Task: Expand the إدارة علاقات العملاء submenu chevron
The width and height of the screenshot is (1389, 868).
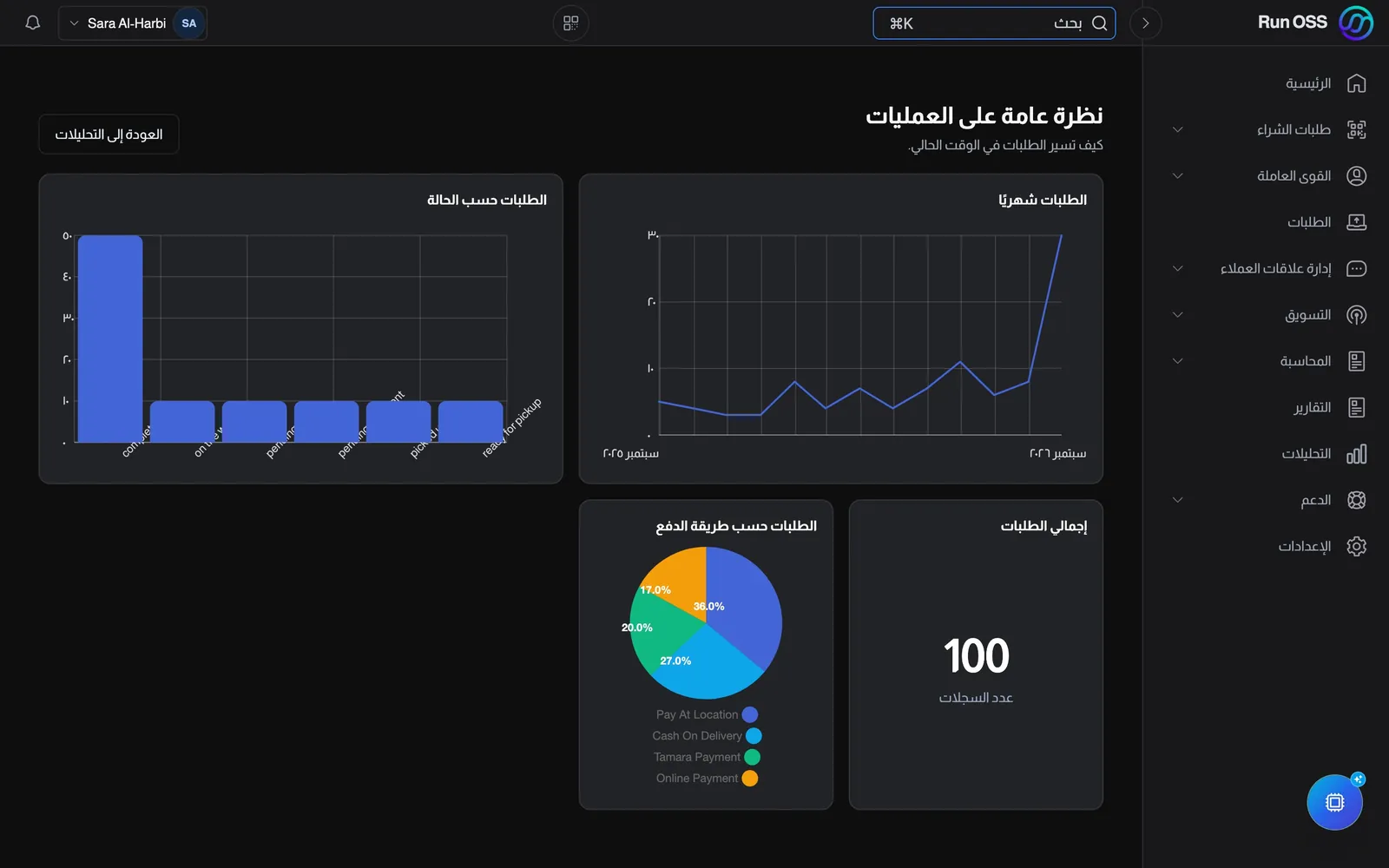Action: coord(1178,268)
